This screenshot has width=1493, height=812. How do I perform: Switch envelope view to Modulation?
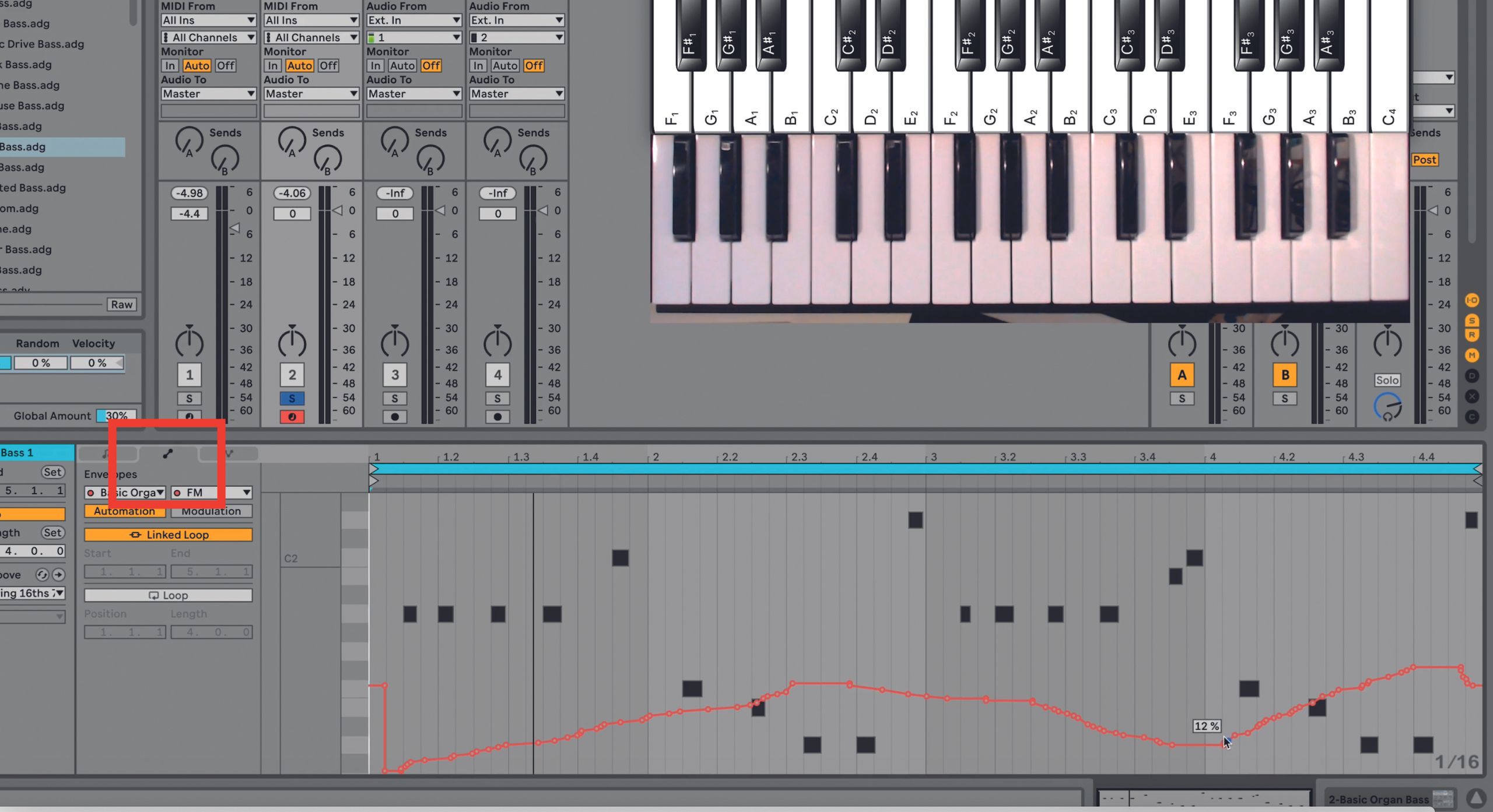211,511
